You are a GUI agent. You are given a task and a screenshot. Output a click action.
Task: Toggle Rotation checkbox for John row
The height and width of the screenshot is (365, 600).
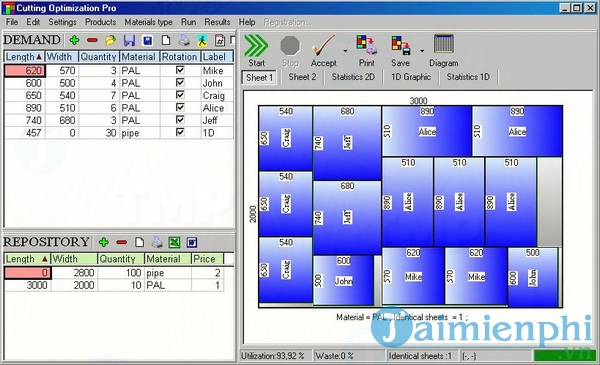(180, 83)
